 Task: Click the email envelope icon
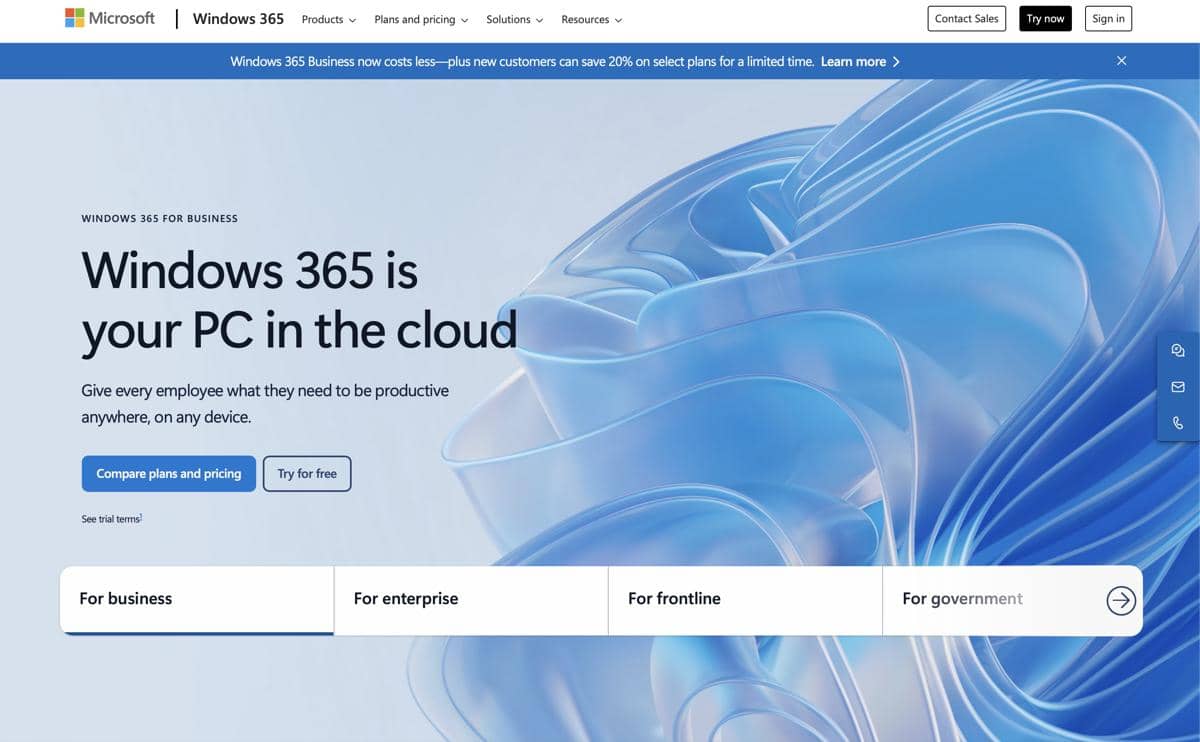pos(1178,387)
